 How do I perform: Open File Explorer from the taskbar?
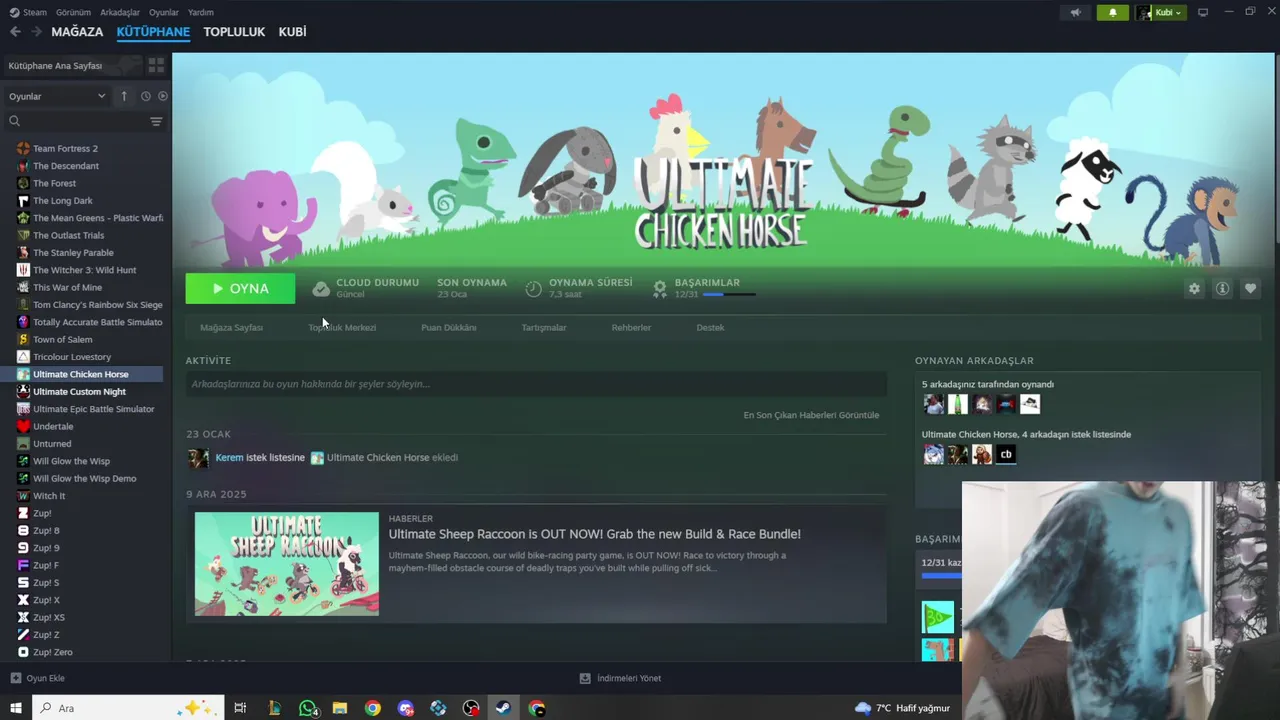click(340, 708)
